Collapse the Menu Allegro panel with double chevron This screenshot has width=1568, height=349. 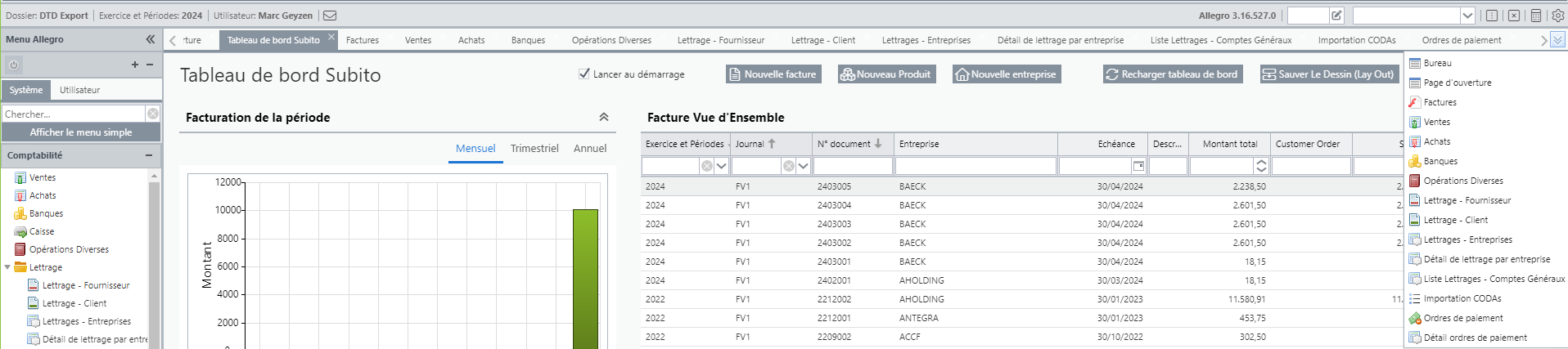pyautogui.click(x=151, y=39)
